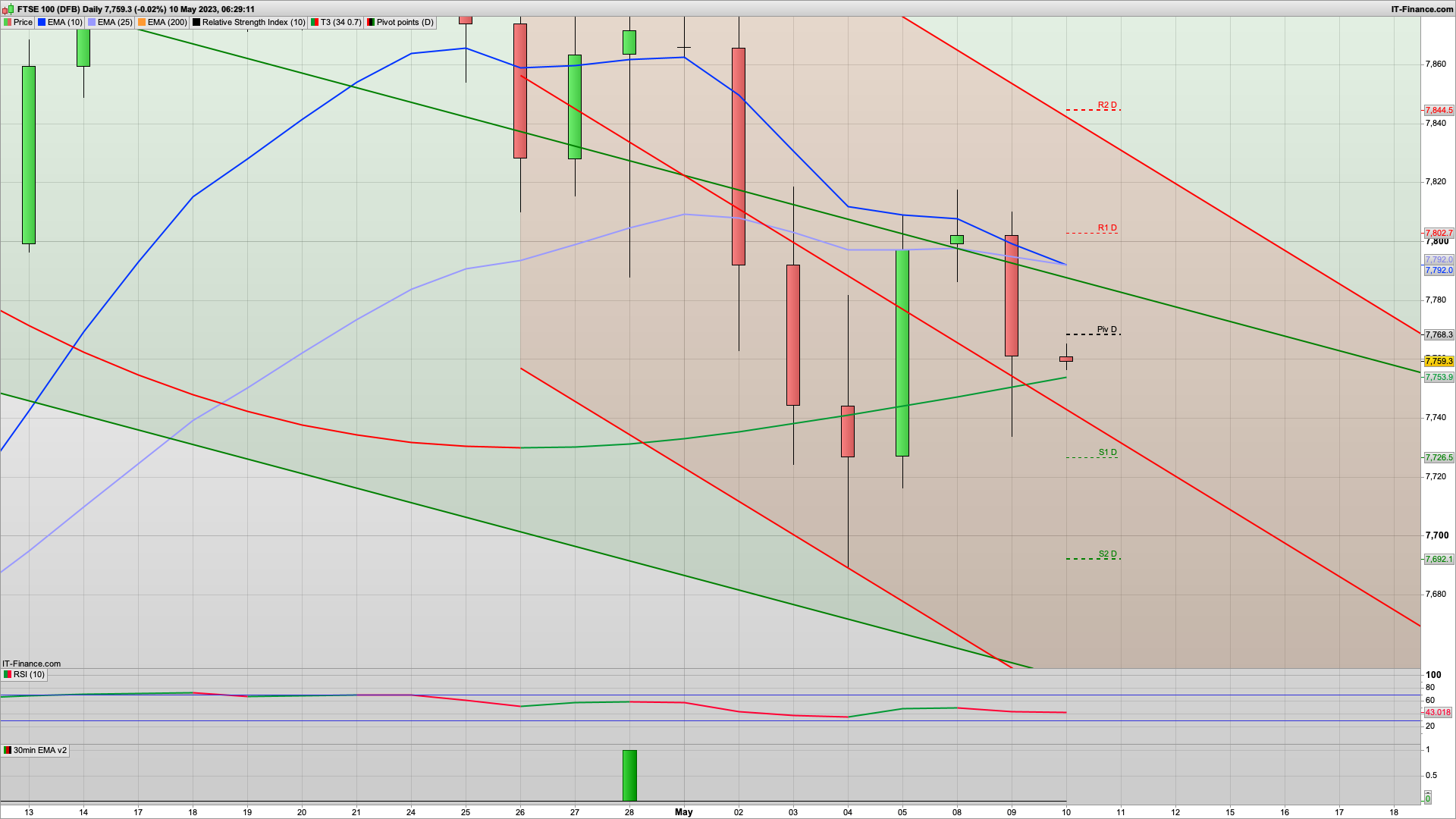Click the T3 (34 0.7) indicator icon
This screenshot has height=819, width=1456.
315,23
